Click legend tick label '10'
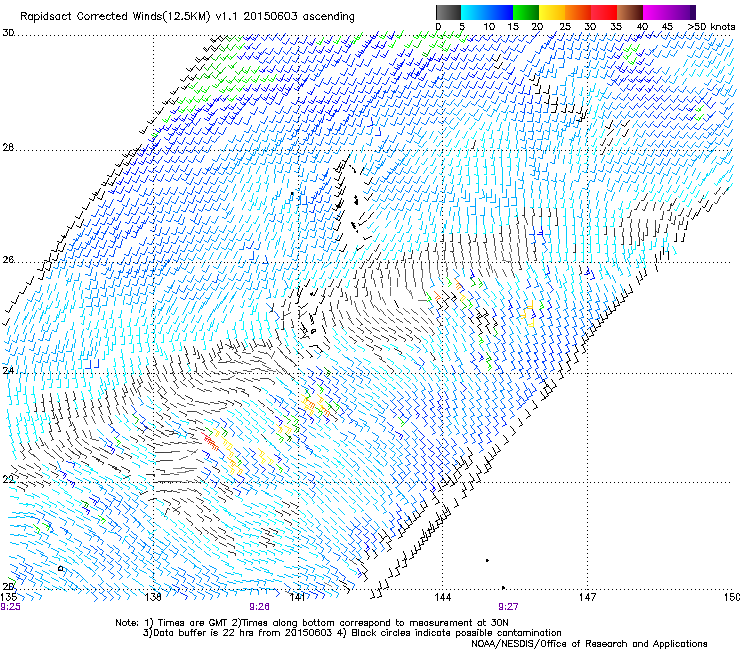Viewport: 740px width, 650px height. coord(489,27)
